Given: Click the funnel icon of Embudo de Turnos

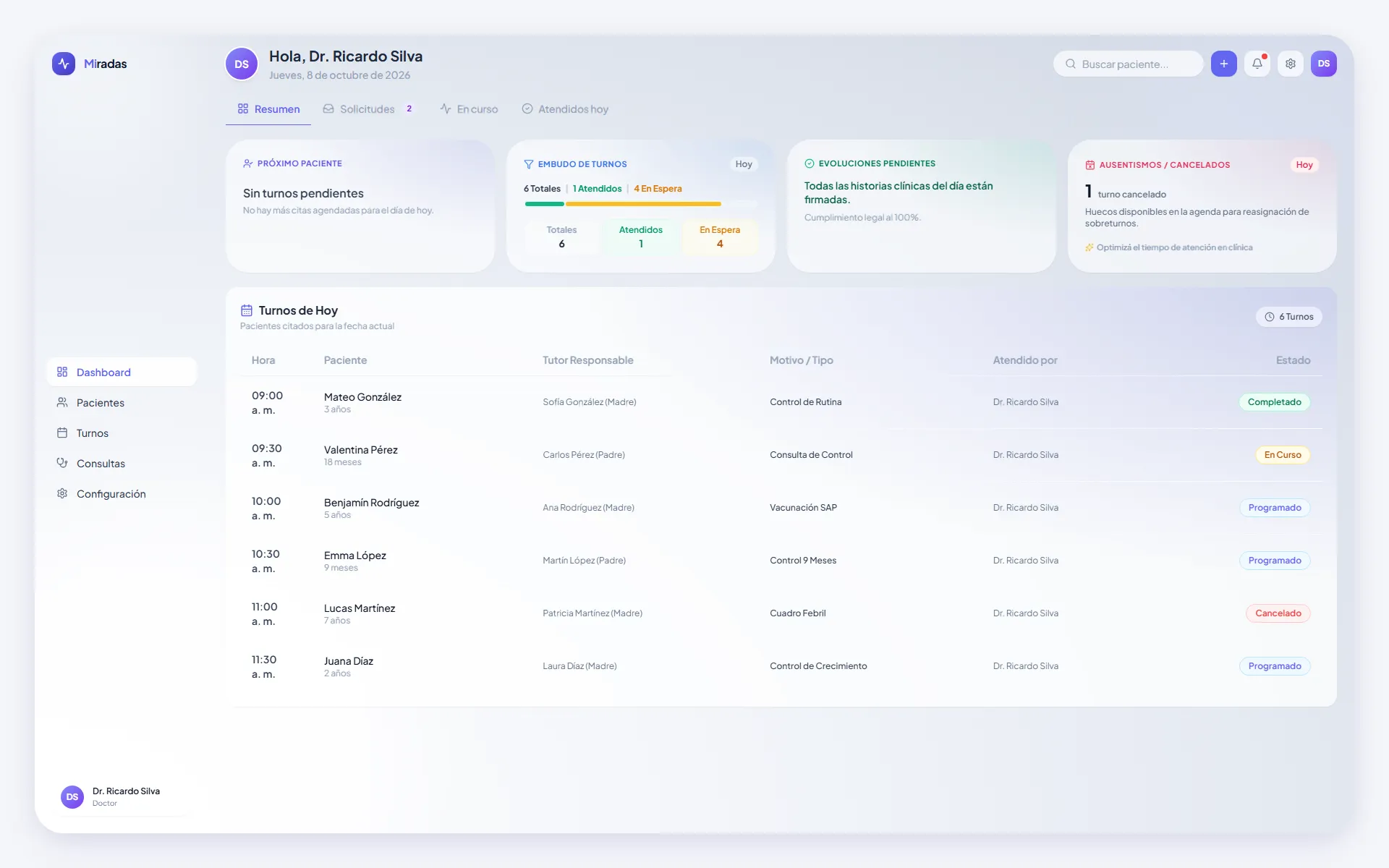Looking at the screenshot, I should click(x=529, y=164).
